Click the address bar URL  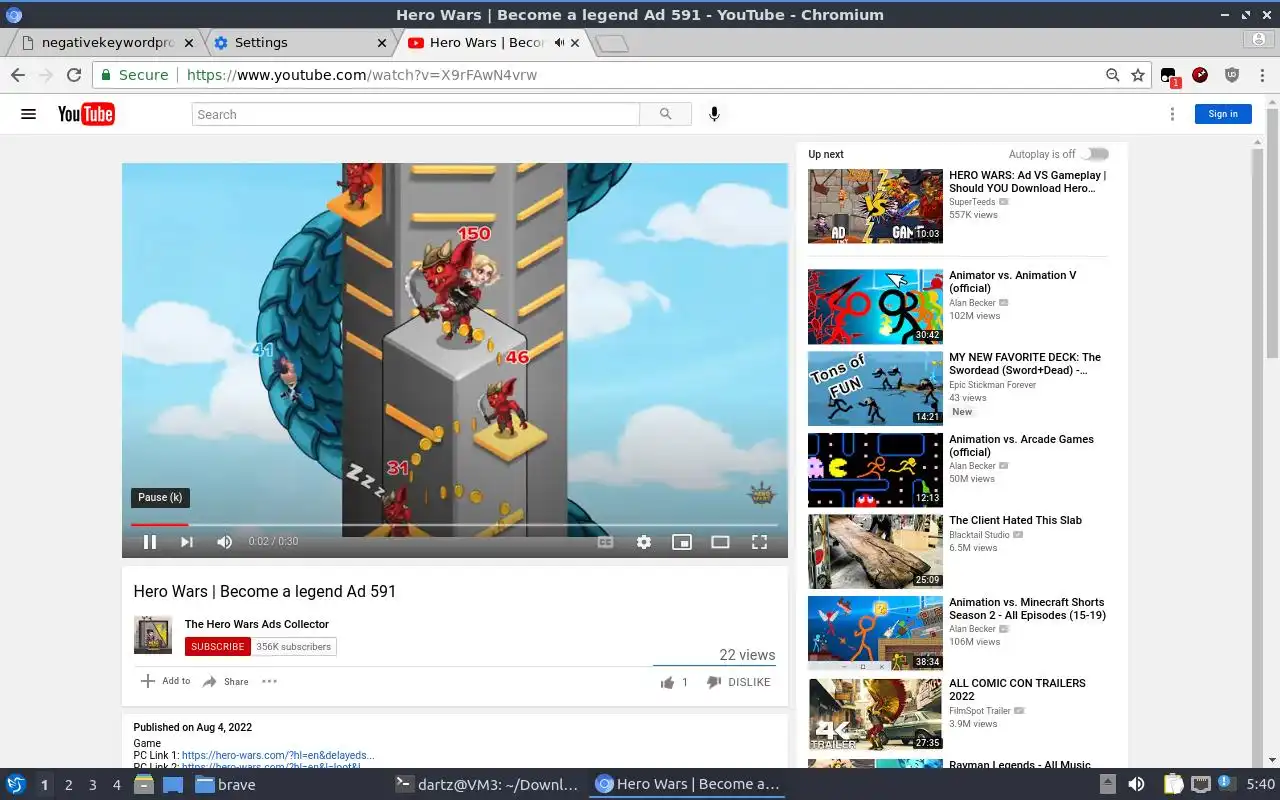click(362, 75)
